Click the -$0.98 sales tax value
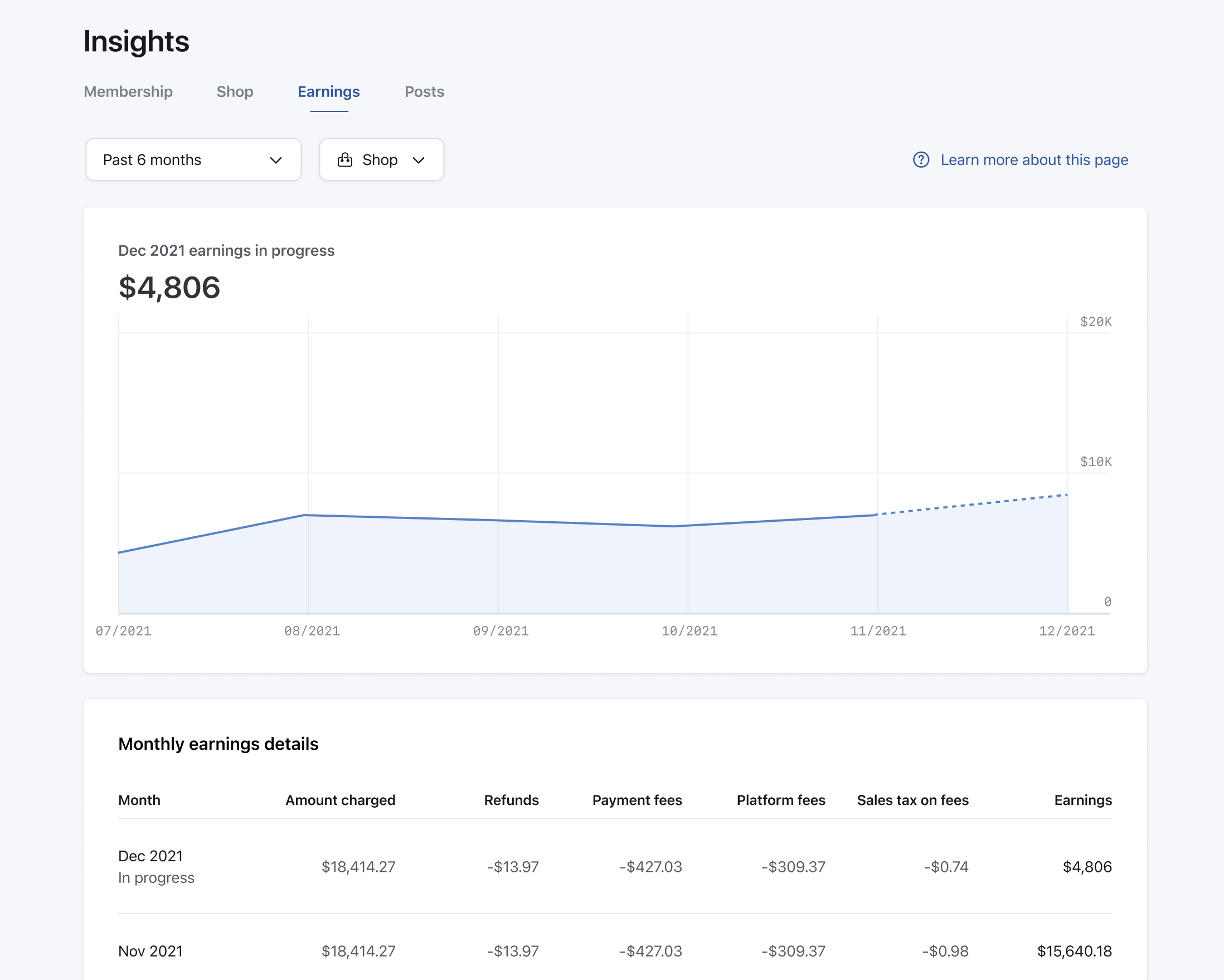The image size is (1224, 980). point(946,951)
